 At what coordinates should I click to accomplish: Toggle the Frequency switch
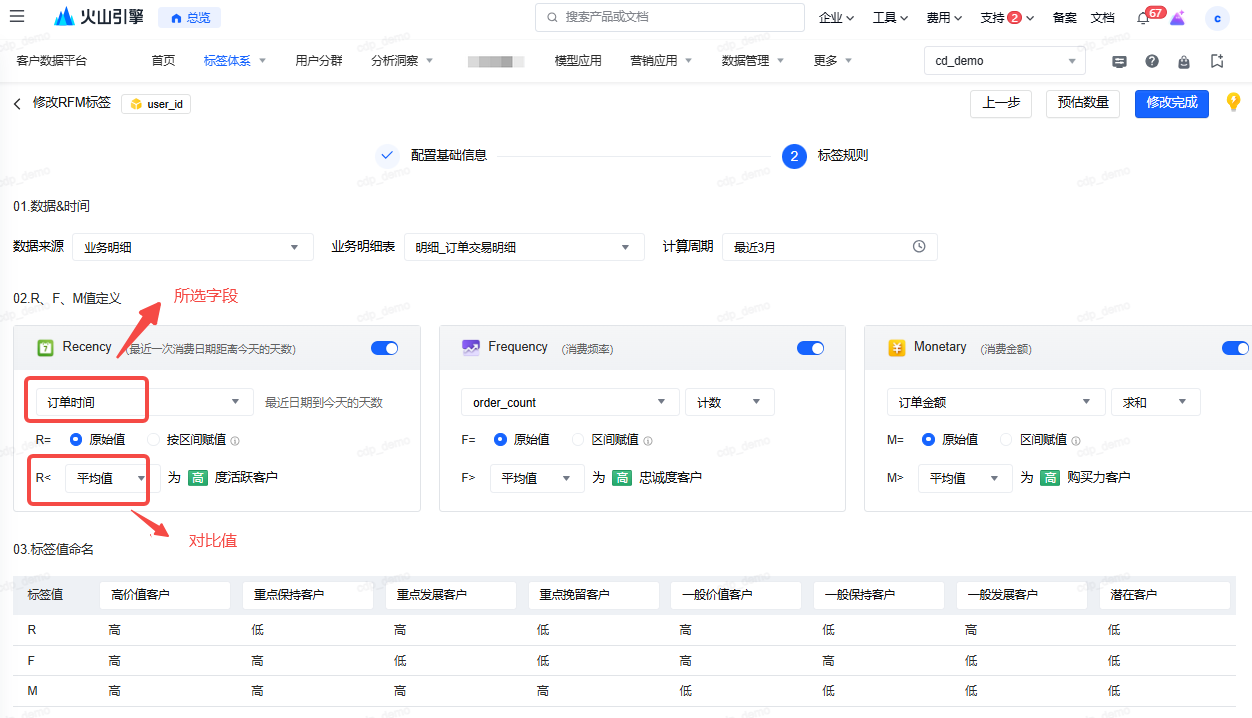pyautogui.click(x=810, y=348)
